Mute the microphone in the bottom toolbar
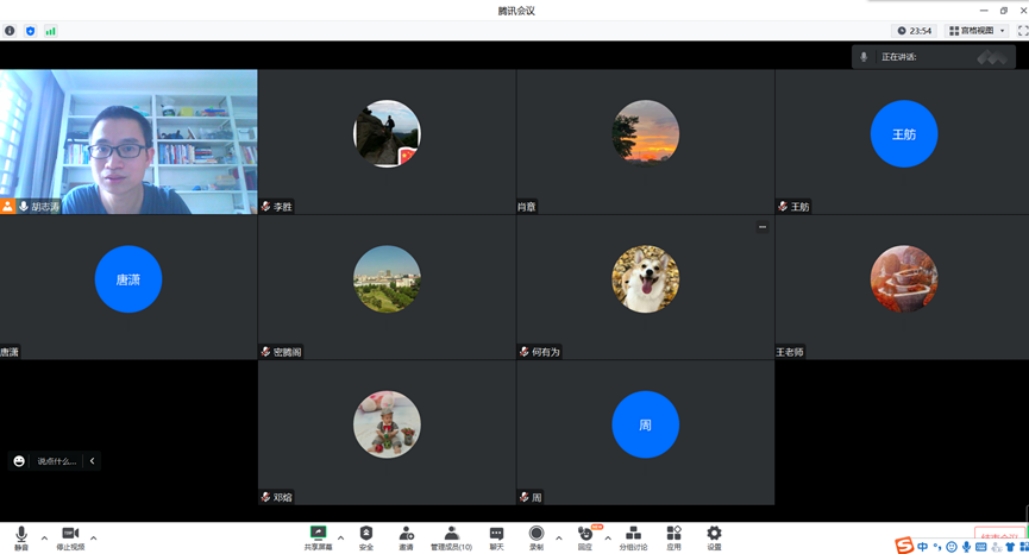1029x555 pixels. [21, 536]
